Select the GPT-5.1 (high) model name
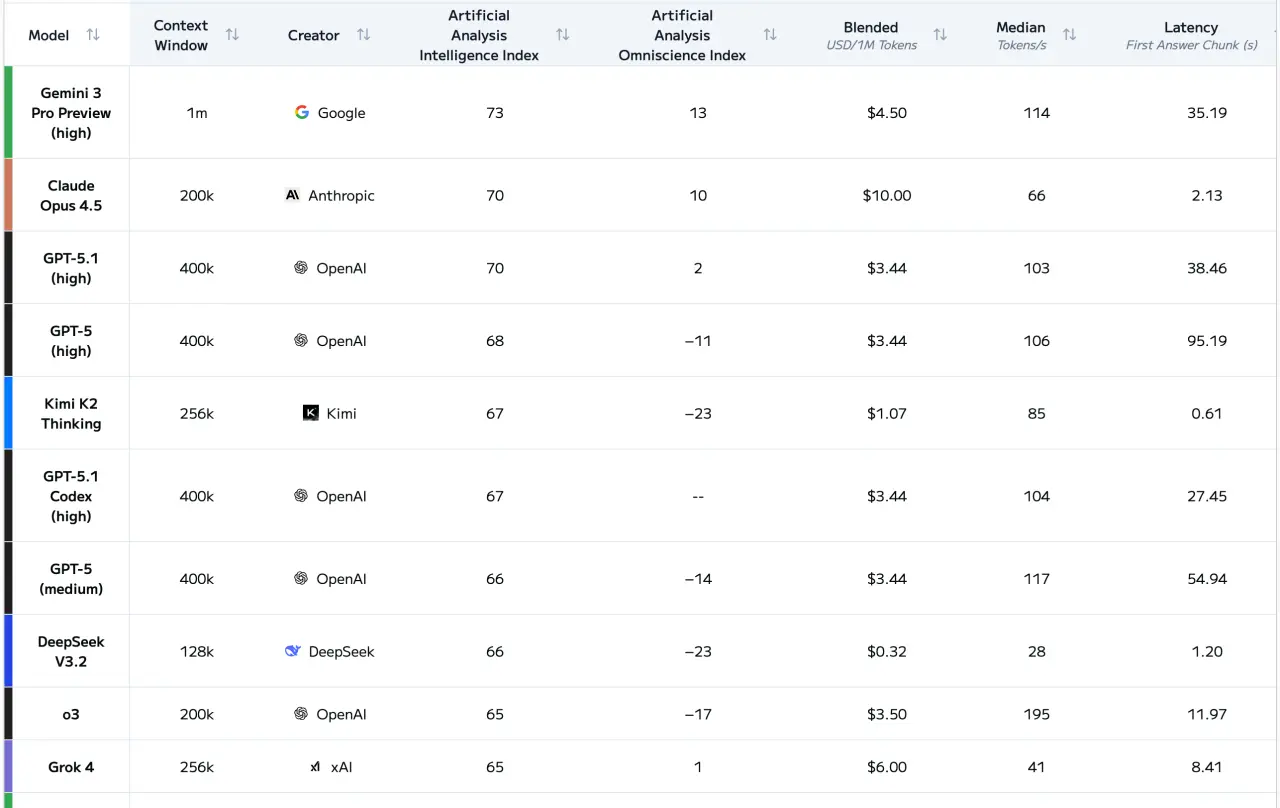1280x808 pixels. tap(71, 268)
